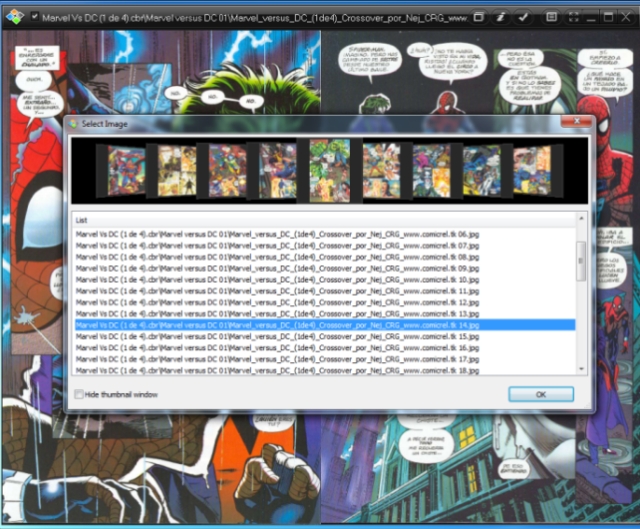Click the list panel icon in title bar
The height and width of the screenshot is (529, 640).
[551, 17]
